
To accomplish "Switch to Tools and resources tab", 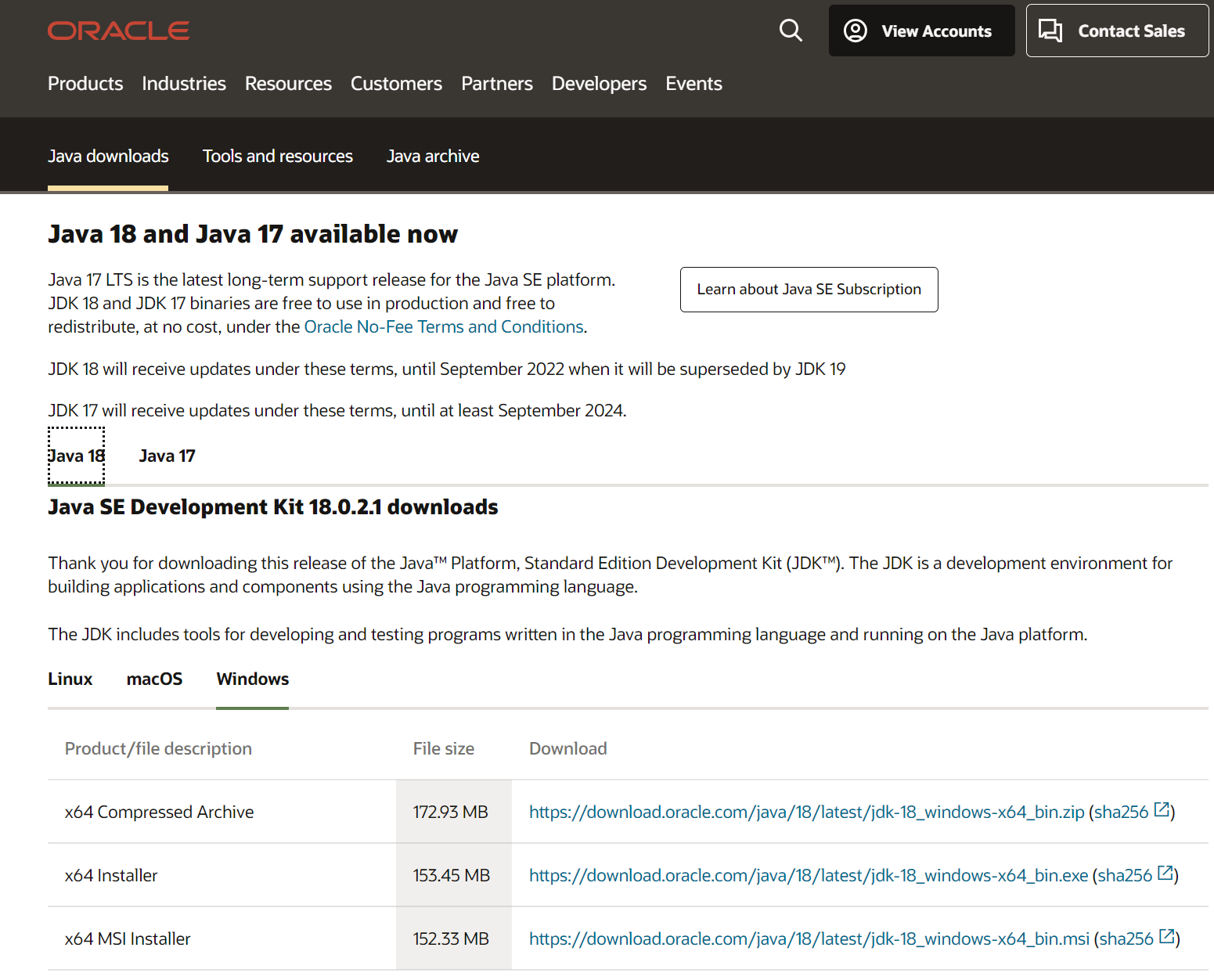I will [x=278, y=156].
